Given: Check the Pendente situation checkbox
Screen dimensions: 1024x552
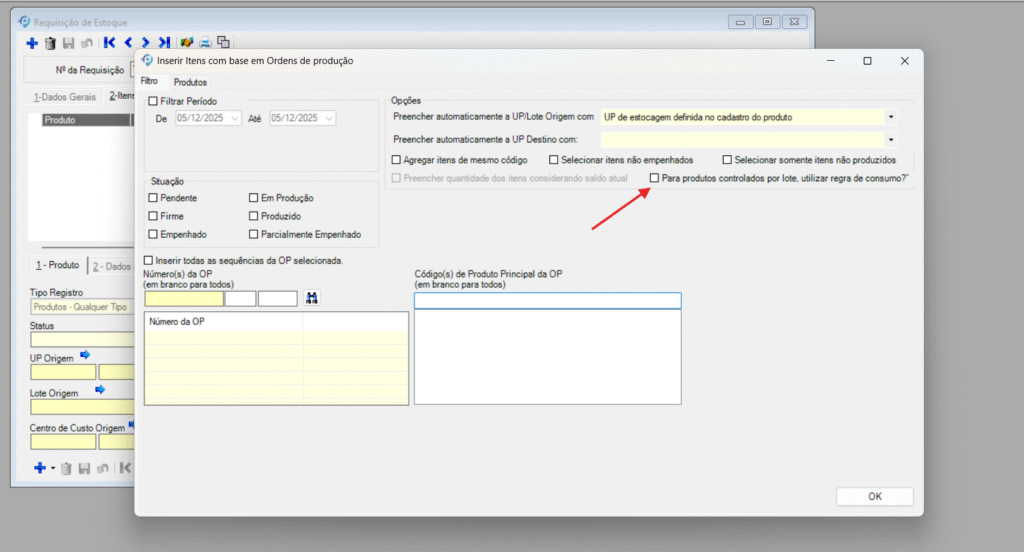Looking at the screenshot, I should click(x=153, y=199).
